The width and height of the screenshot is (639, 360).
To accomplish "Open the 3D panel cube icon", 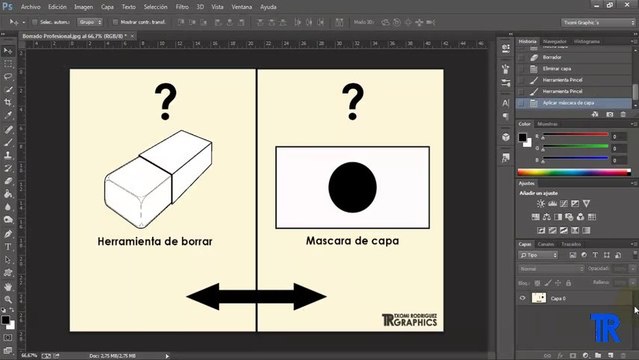I will pos(506,137).
